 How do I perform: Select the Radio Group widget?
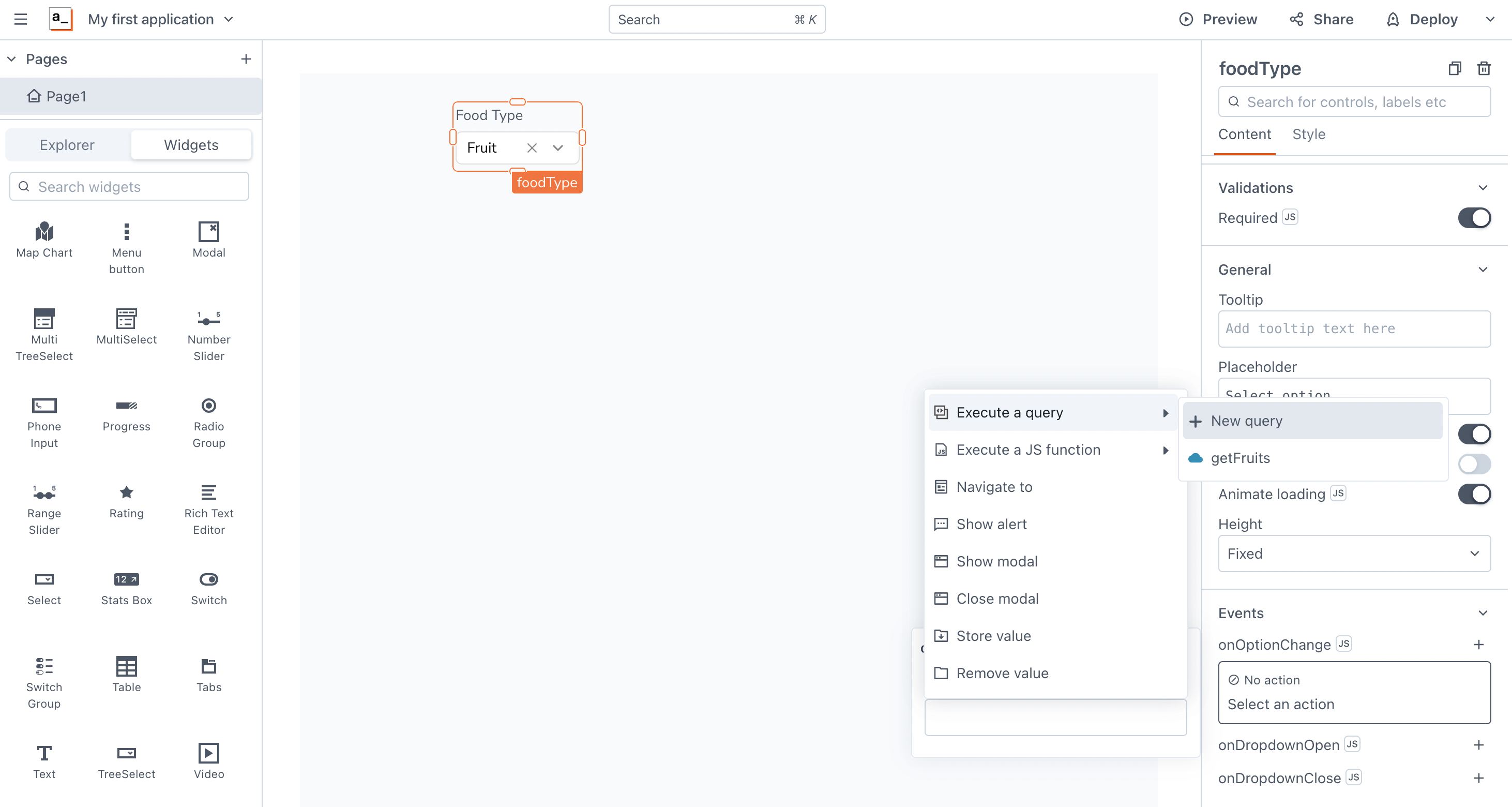tap(208, 422)
